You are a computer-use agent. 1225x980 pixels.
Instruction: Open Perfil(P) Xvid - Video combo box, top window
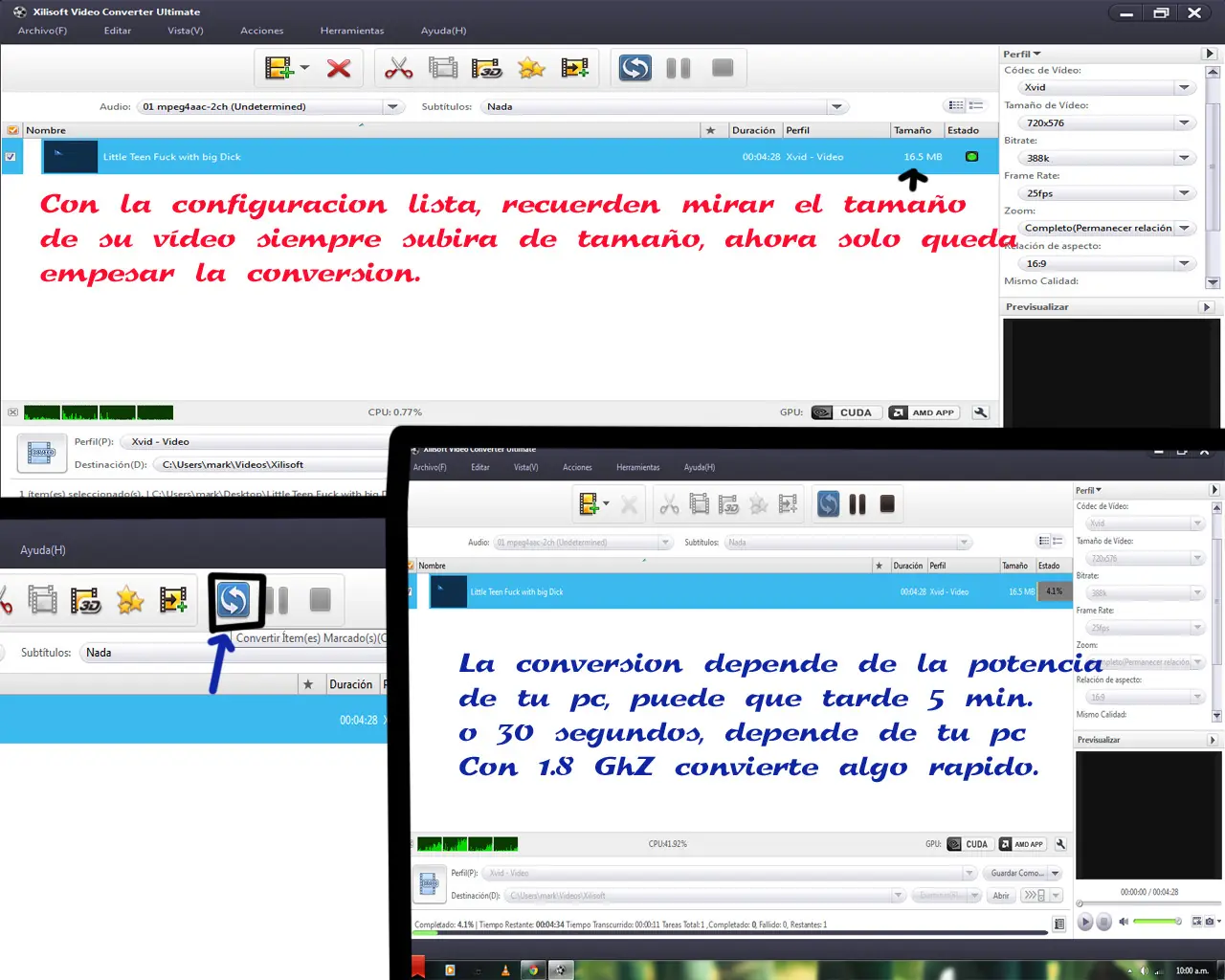point(256,441)
